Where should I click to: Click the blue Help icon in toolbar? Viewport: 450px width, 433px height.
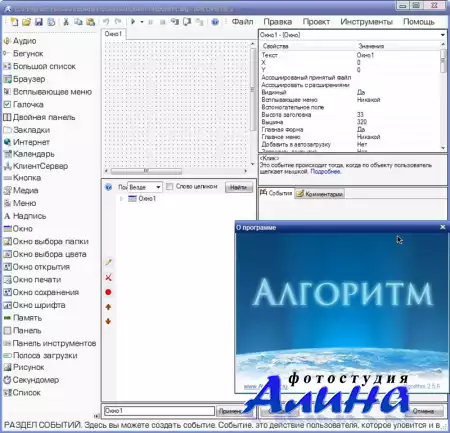pos(215,22)
